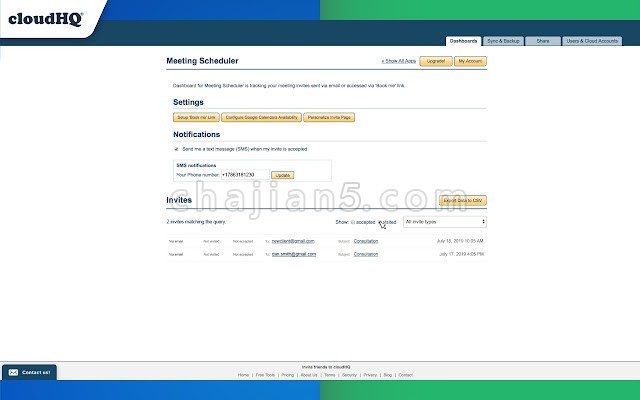Click the Show All Apps link
This screenshot has width=640, height=400.
[399, 61]
